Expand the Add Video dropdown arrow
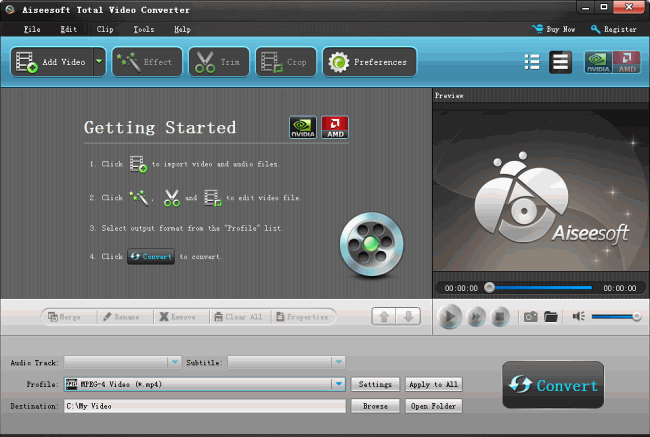The height and width of the screenshot is (437, 650). pyautogui.click(x=99, y=62)
